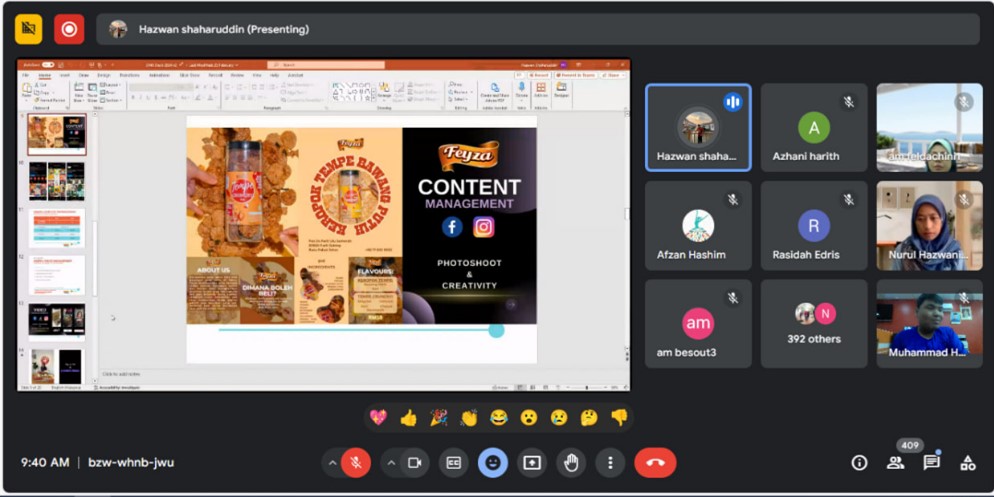Unmute the microphone in the call bar
Image resolution: width=994 pixels, height=497 pixels.
(355, 463)
